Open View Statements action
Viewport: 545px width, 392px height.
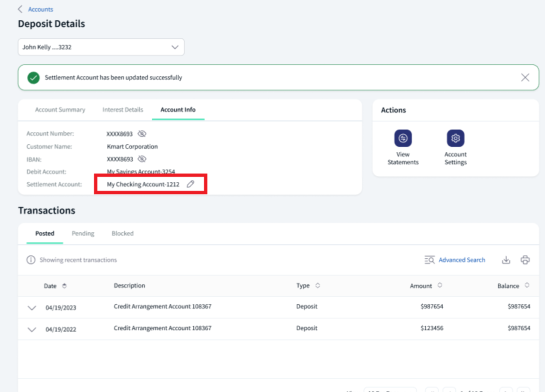click(x=403, y=147)
